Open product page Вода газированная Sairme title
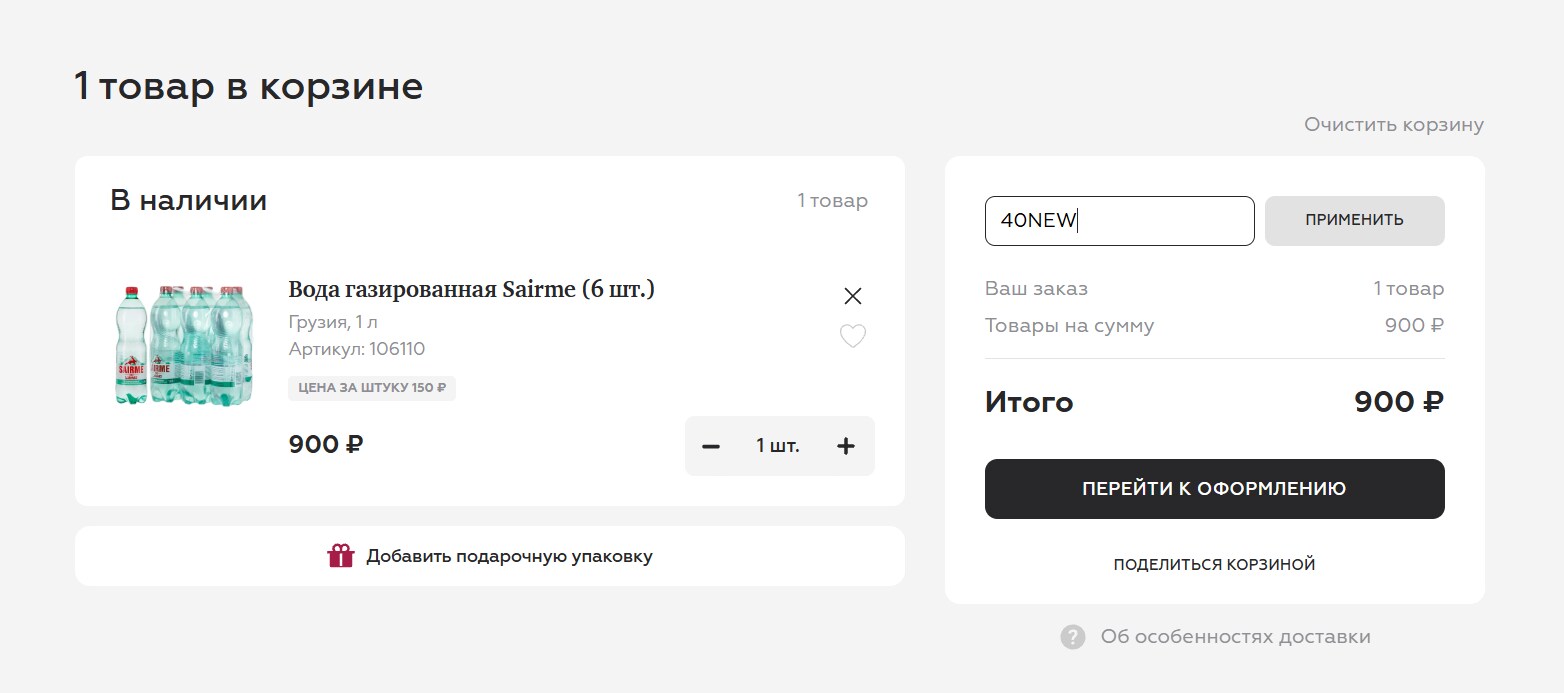The width and height of the screenshot is (1564, 693). (471, 290)
